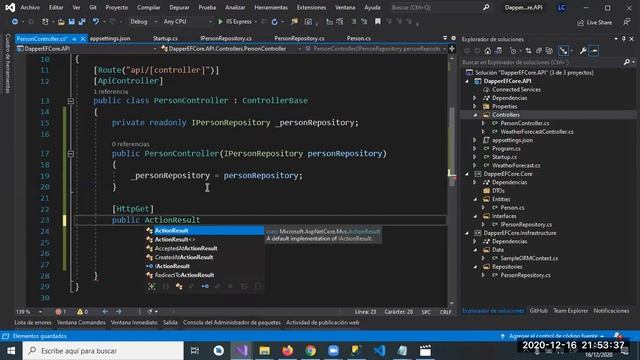Toggle track active item in Solution Explorer
This screenshot has width=640, height=360.
[x=563, y=51]
